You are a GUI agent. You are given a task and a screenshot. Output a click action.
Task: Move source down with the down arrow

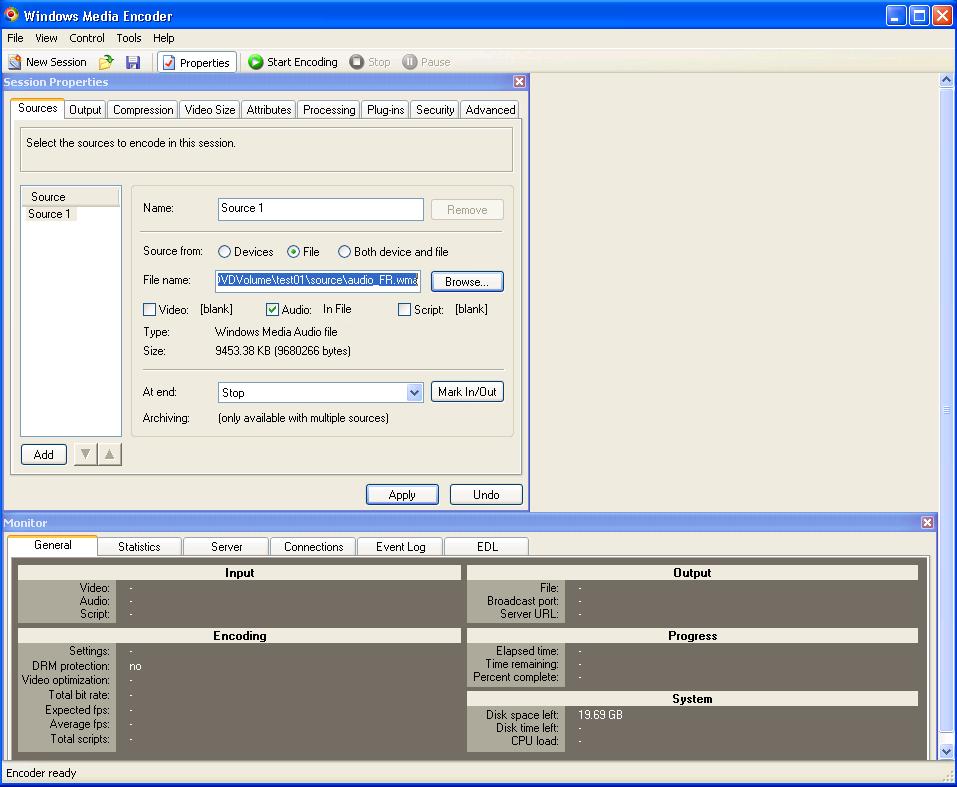tap(85, 454)
